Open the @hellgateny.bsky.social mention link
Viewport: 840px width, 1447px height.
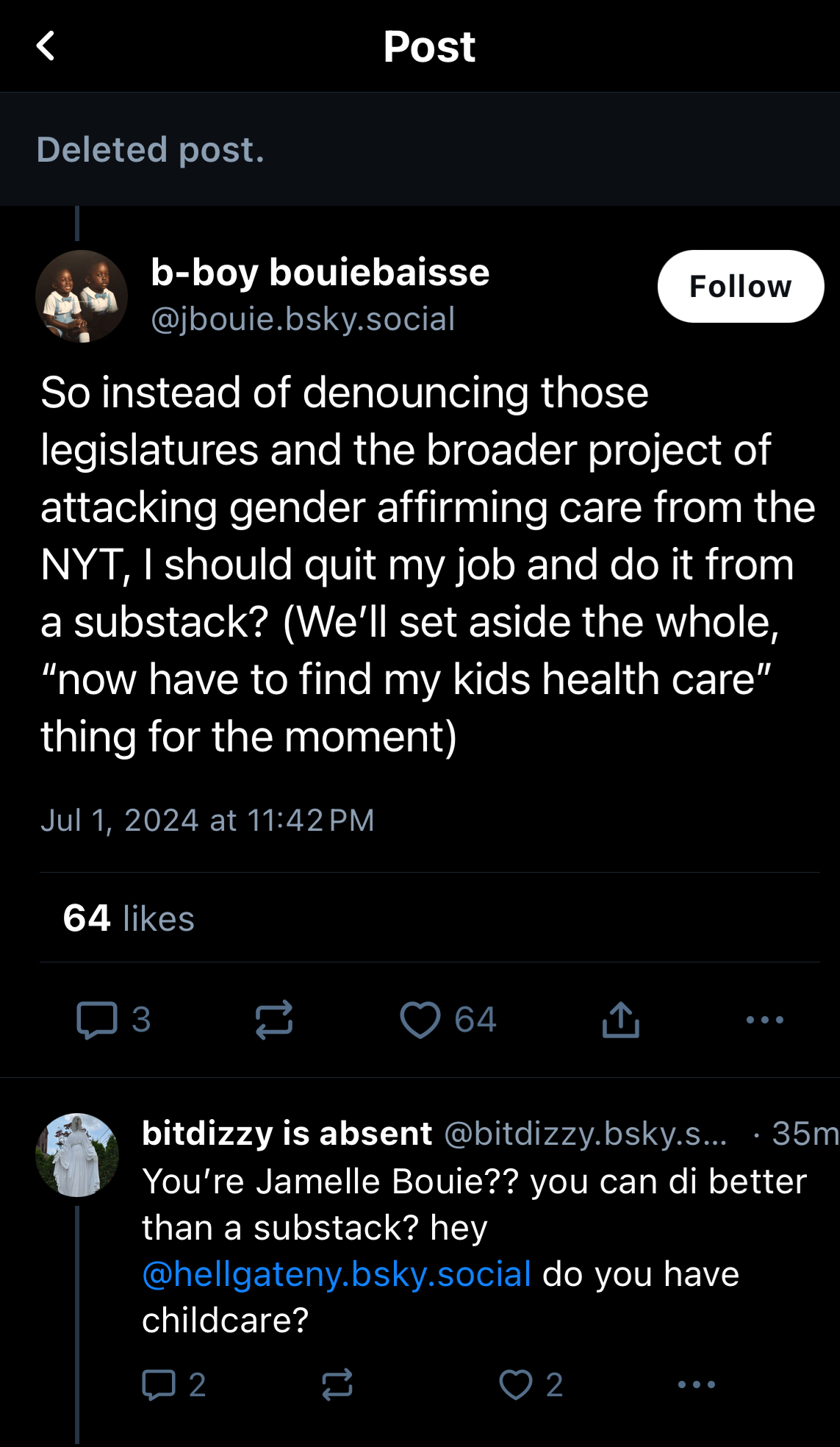(337, 1274)
